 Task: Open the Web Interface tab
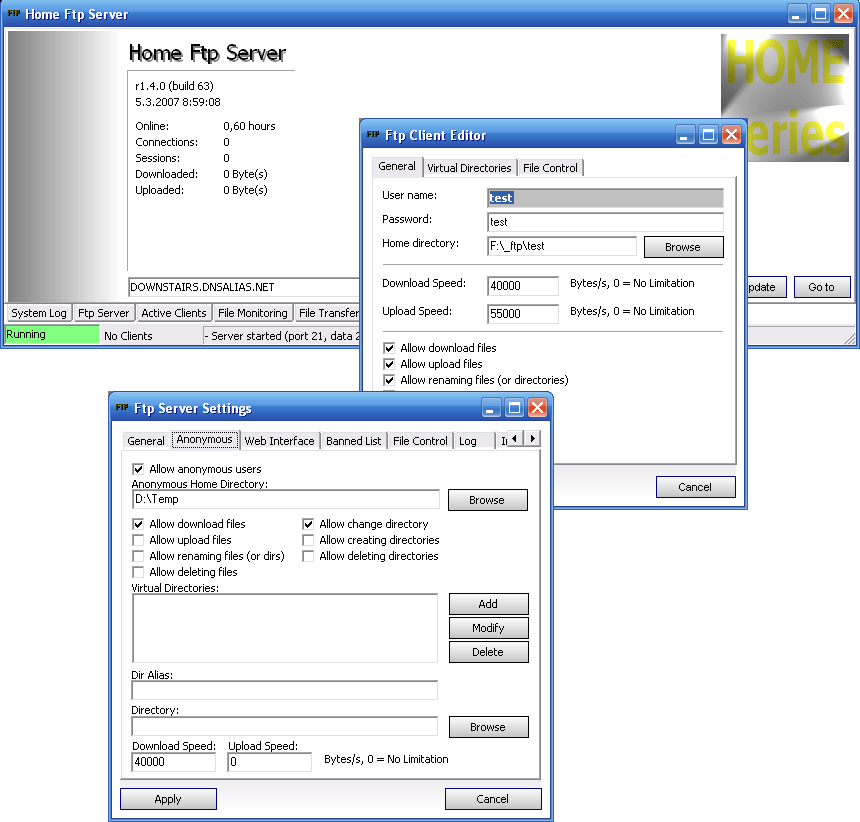click(x=279, y=440)
